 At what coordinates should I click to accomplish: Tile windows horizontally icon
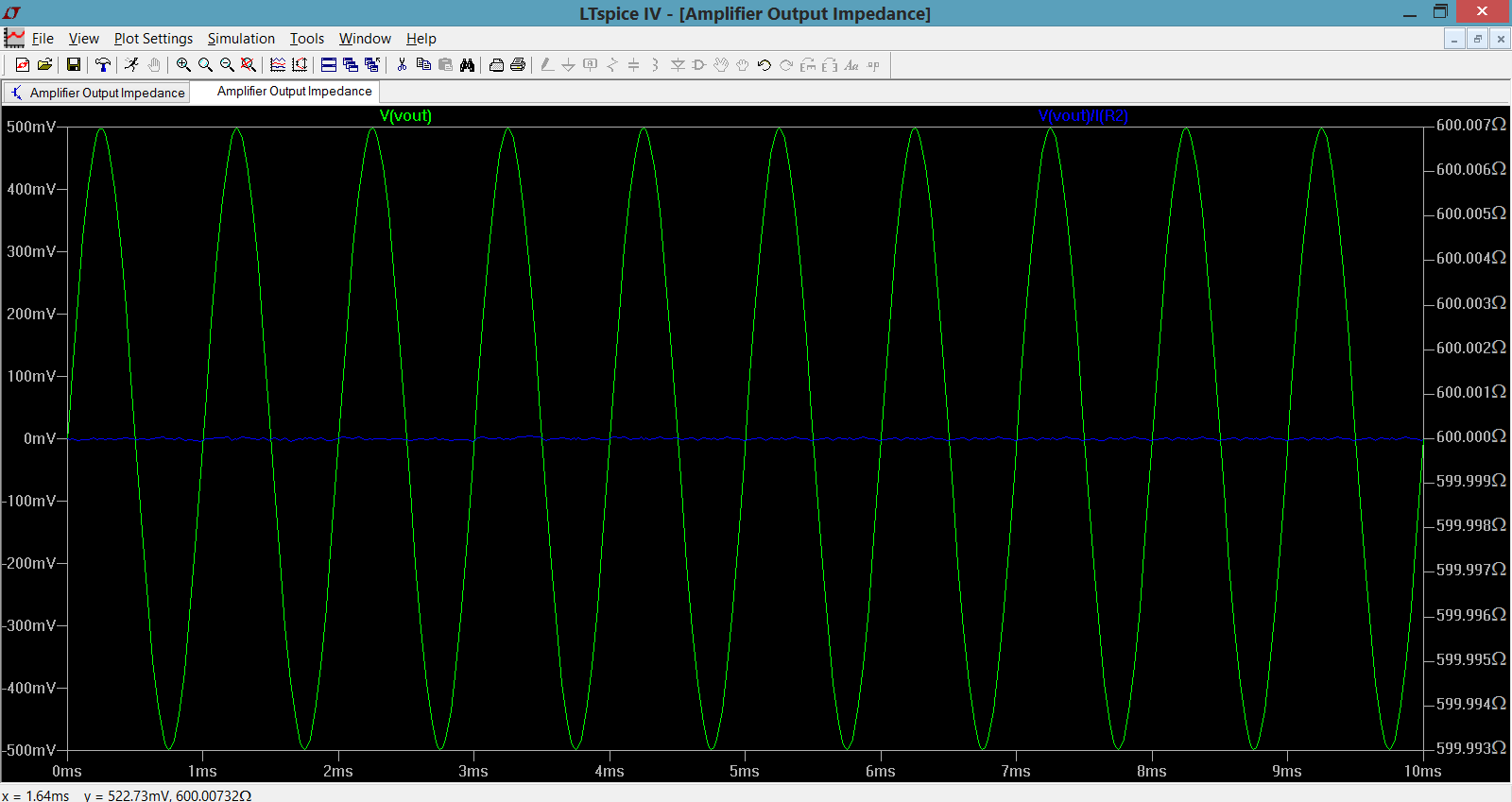[329, 64]
